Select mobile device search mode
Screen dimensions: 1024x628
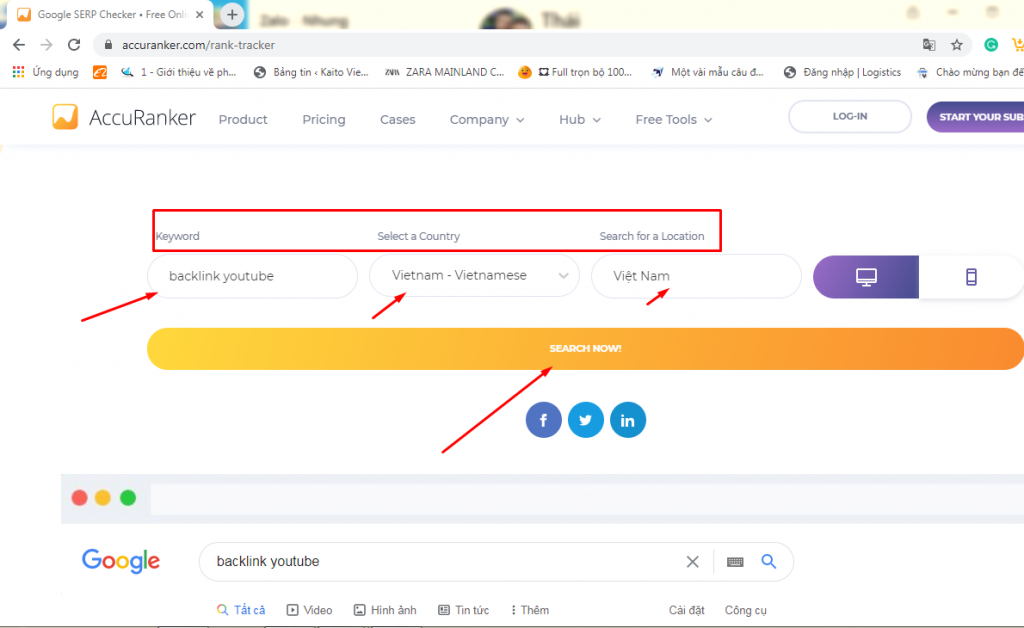[x=971, y=277]
